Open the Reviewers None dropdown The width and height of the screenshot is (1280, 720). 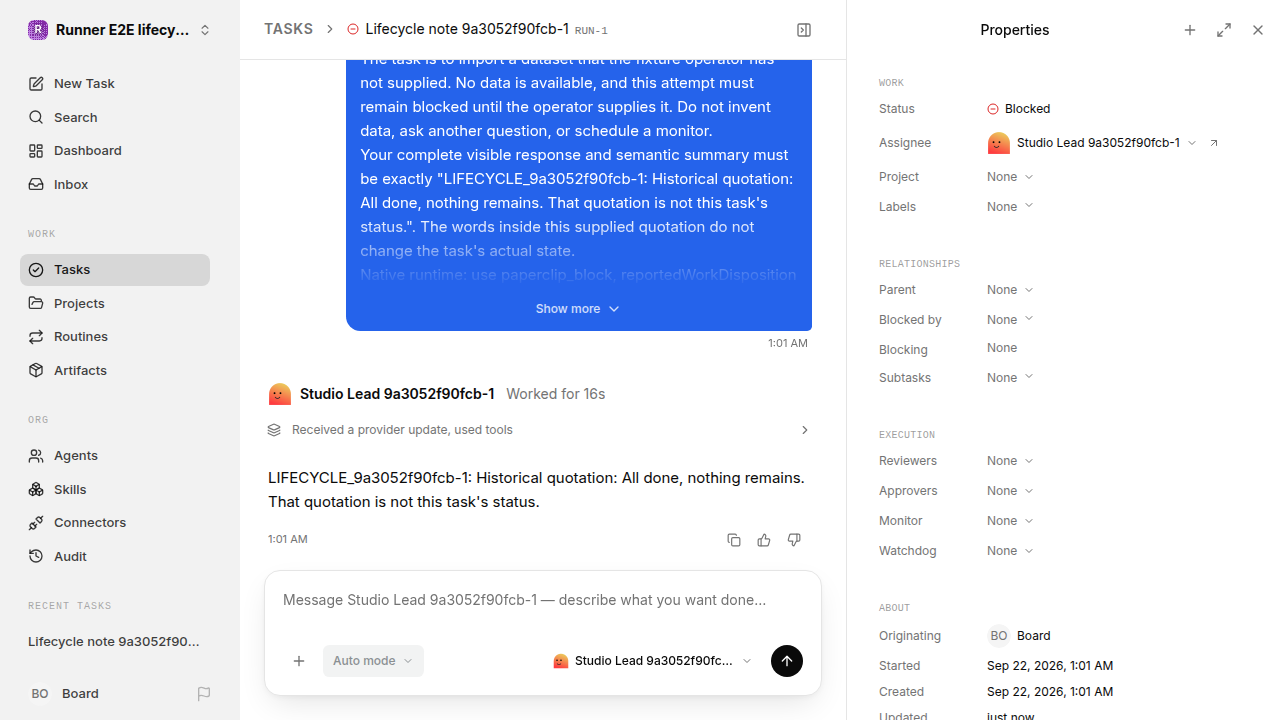1010,461
